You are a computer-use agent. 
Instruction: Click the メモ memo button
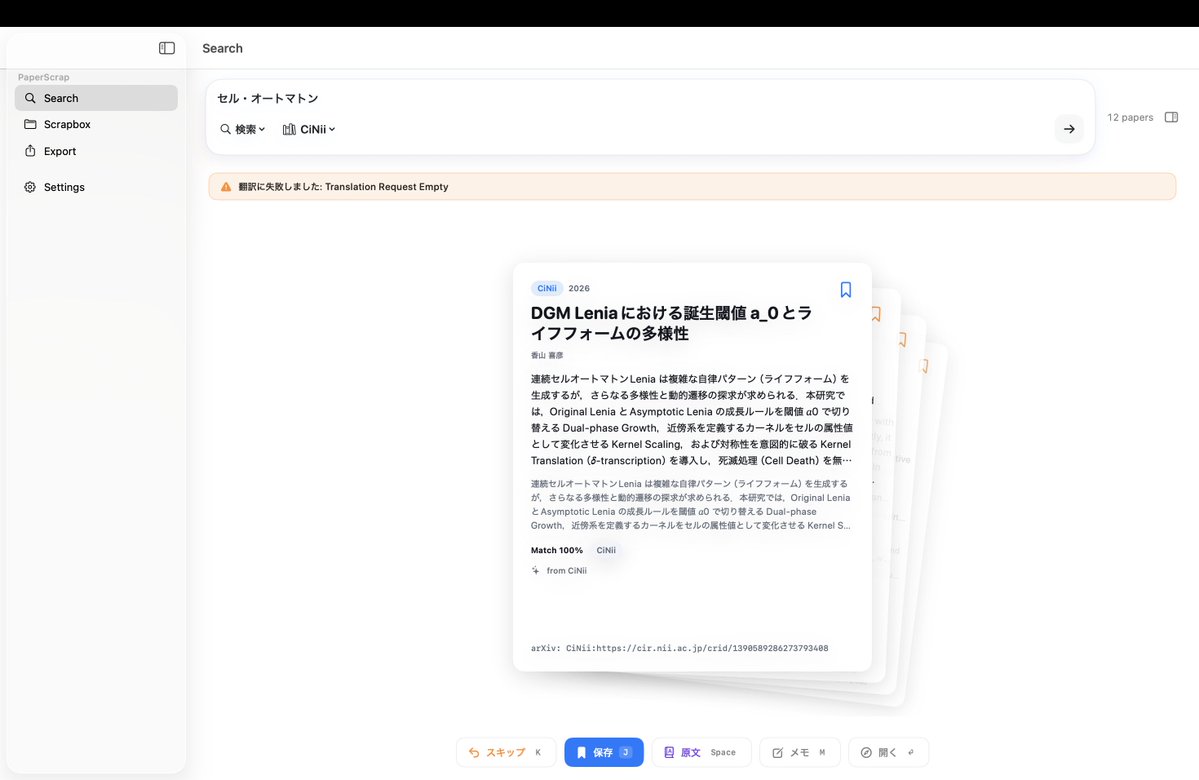[800, 752]
